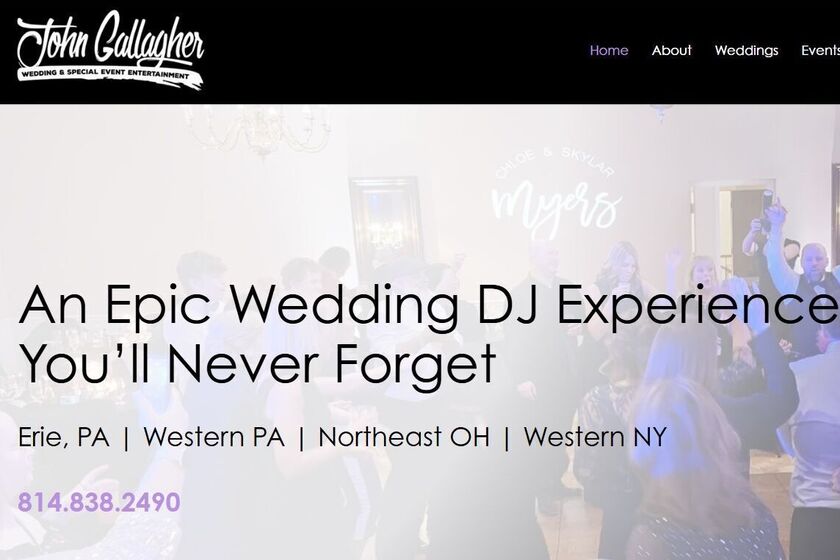Open the Weddings menu item
This screenshot has width=840, height=560.
[x=746, y=50]
